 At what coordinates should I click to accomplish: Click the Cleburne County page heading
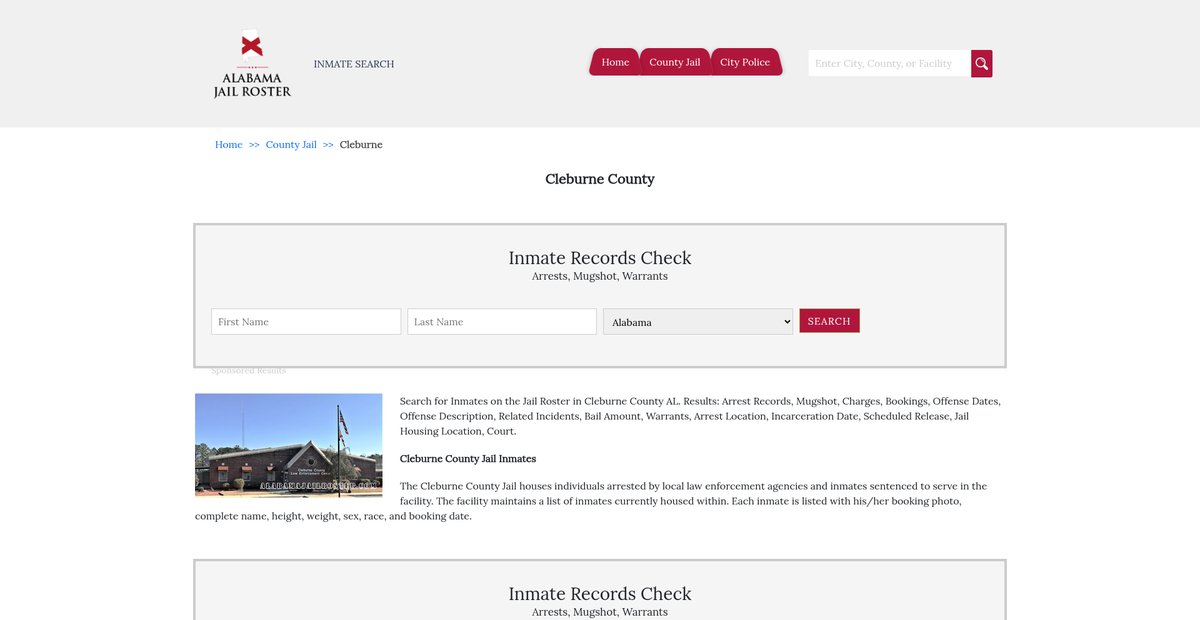click(x=600, y=179)
